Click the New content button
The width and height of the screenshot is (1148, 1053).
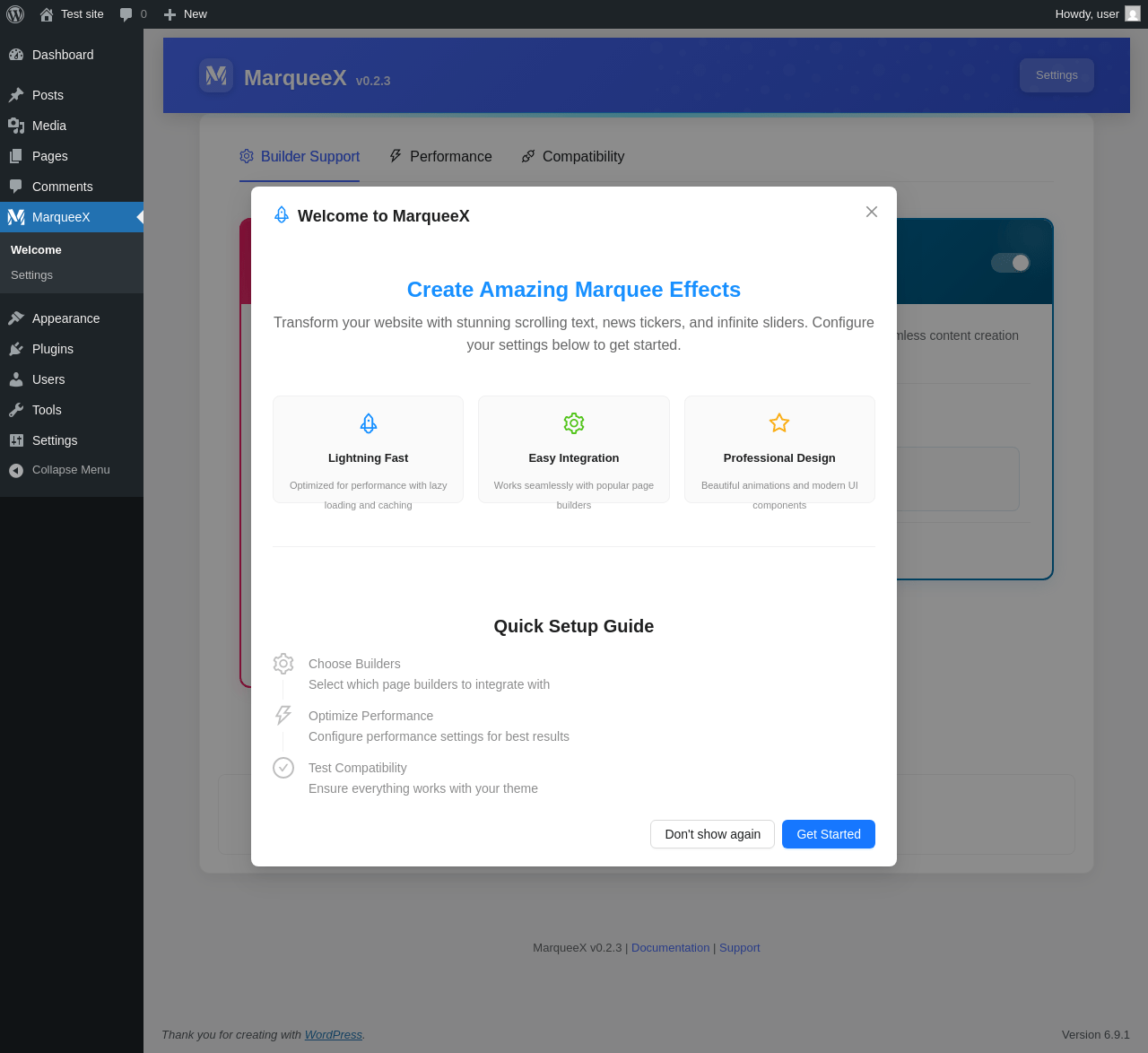pyautogui.click(x=186, y=14)
